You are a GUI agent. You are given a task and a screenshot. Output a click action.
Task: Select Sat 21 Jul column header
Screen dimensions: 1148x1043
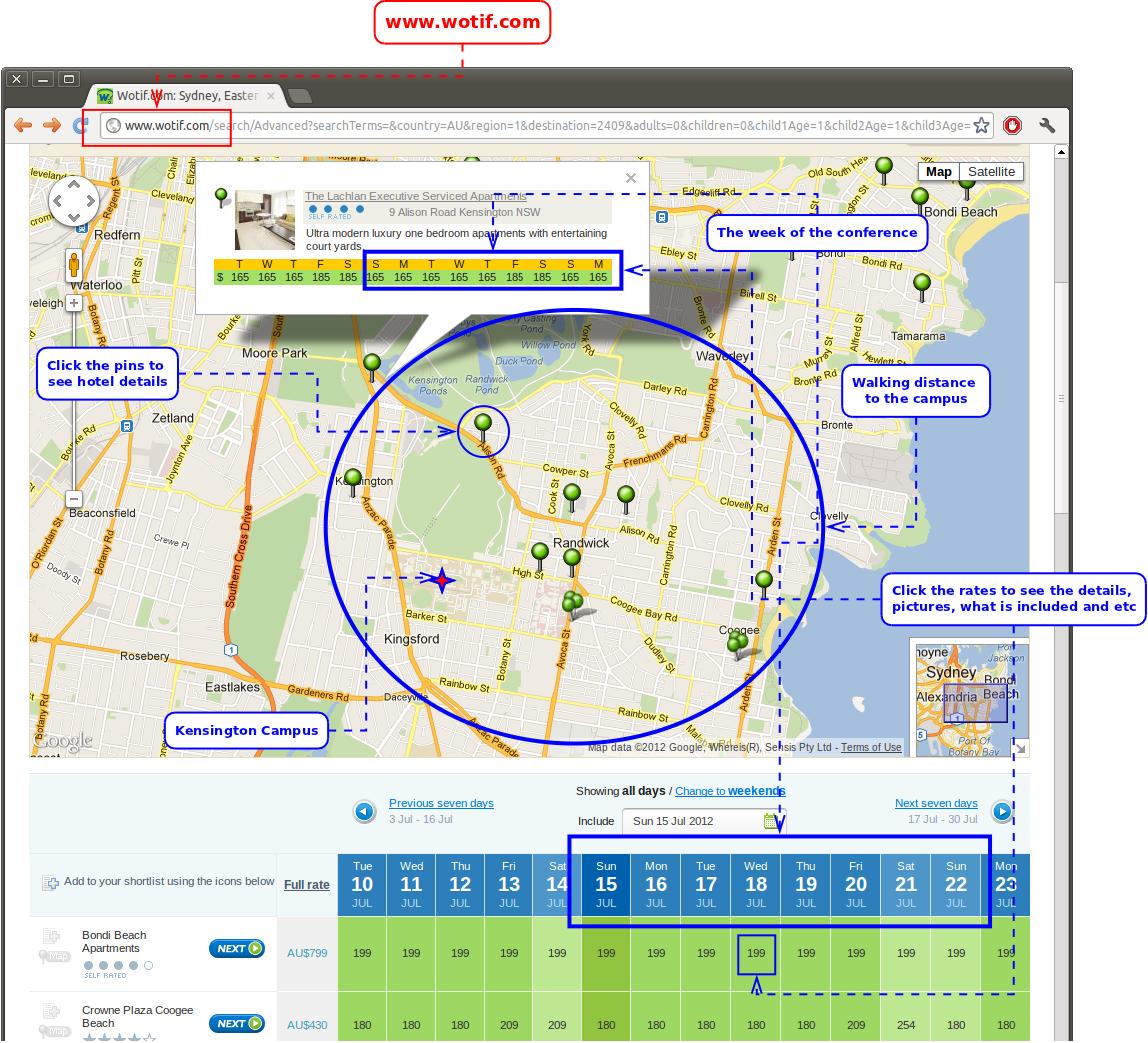[906, 884]
